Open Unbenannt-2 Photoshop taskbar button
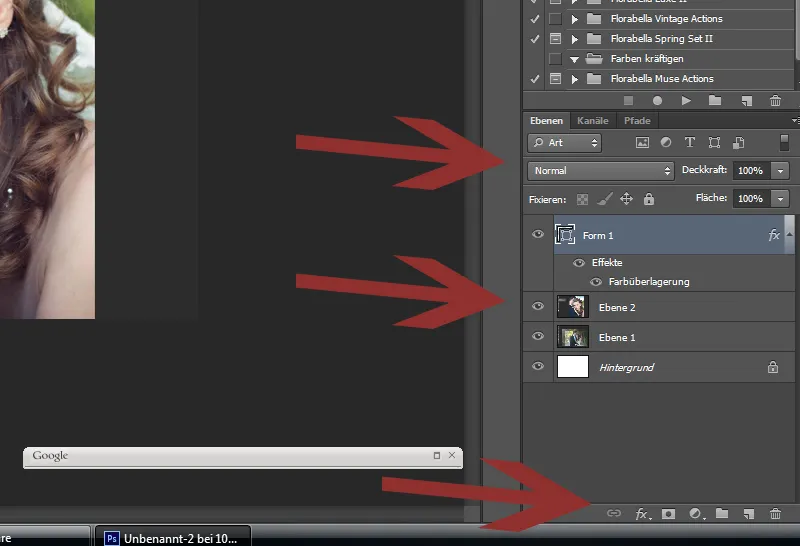The image size is (800, 546). 172,537
